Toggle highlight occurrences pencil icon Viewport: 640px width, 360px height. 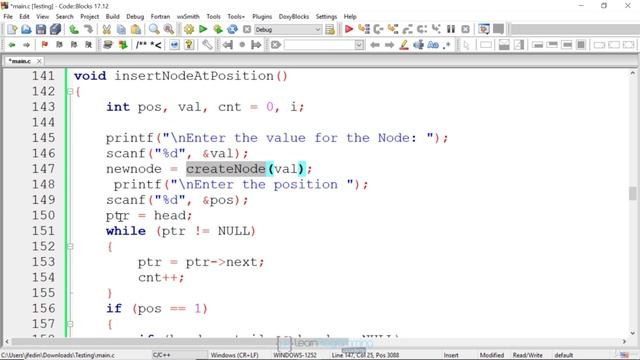pos(404,45)
